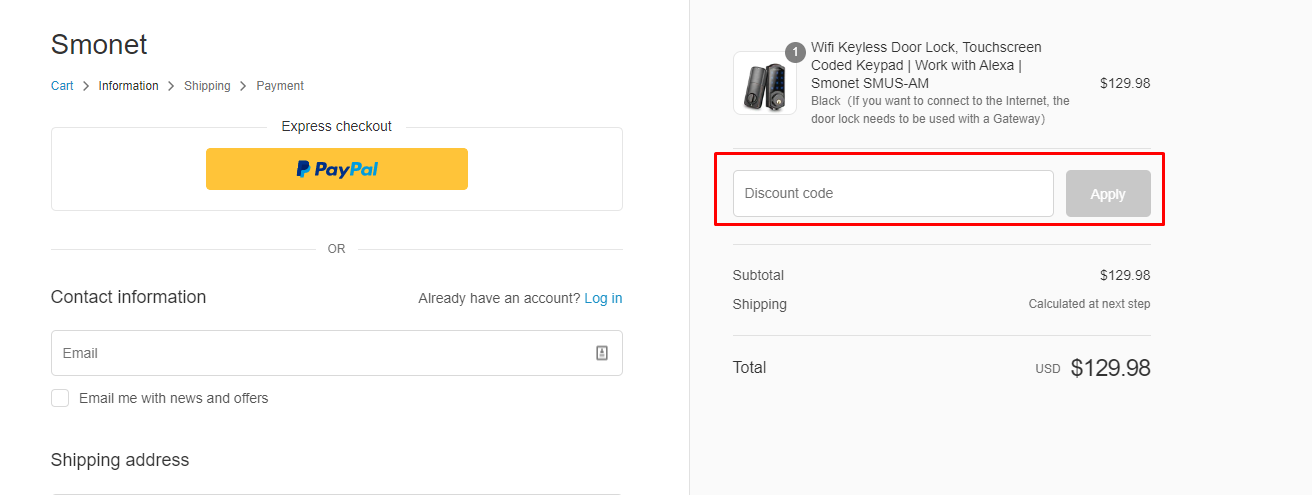The width and height of the screenshot is (1312, 495).
Task: Click the Discount code field
Action: (893, 193)
